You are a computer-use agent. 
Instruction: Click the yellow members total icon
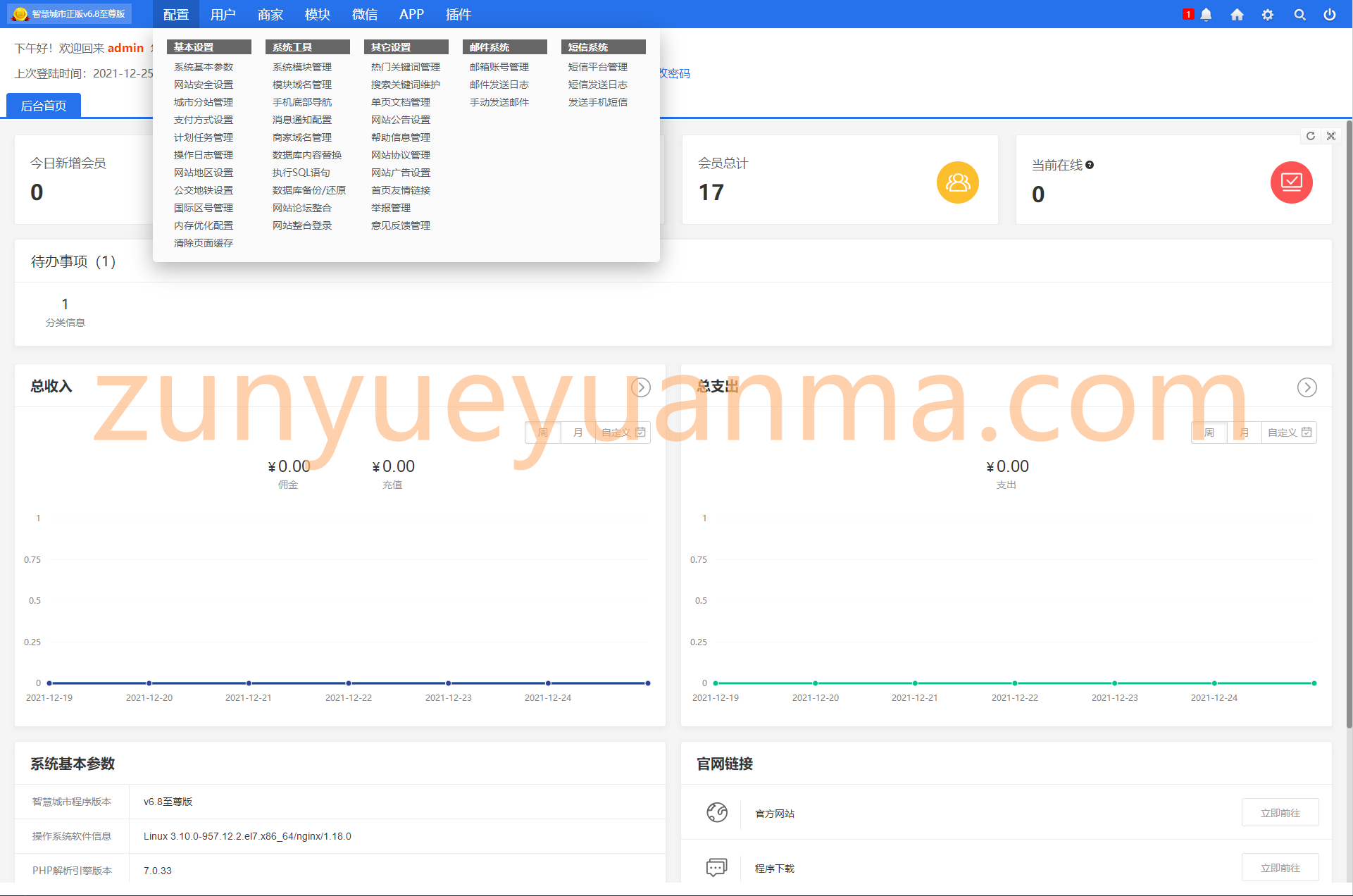[957, 182]
